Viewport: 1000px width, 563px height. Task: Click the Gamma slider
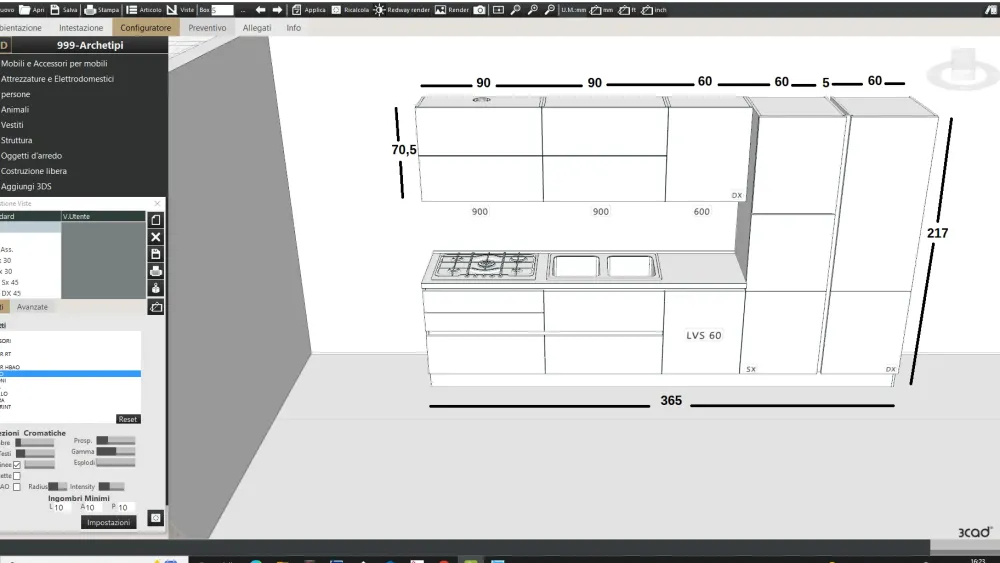tap(115, 451)
